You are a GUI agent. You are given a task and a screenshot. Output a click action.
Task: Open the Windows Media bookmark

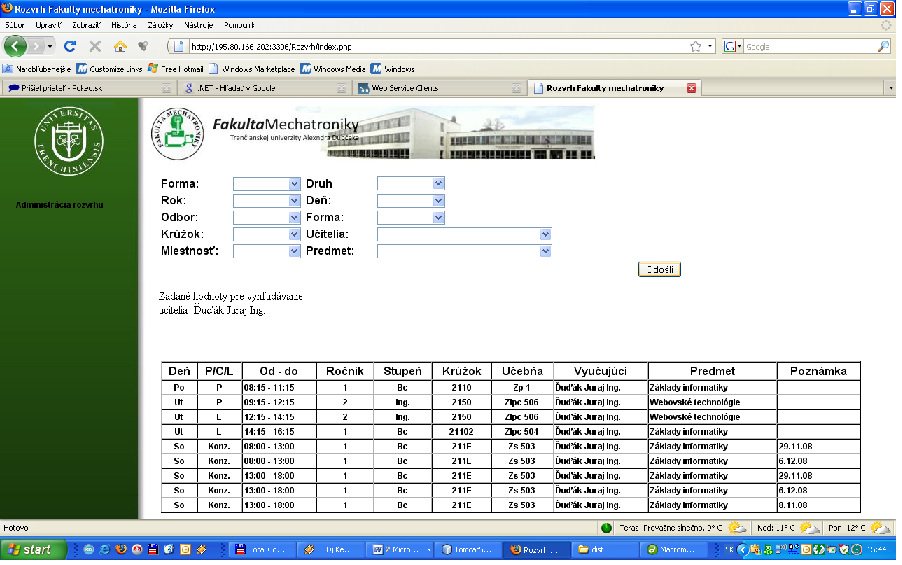pyautogui.click(x=332, y=68)
